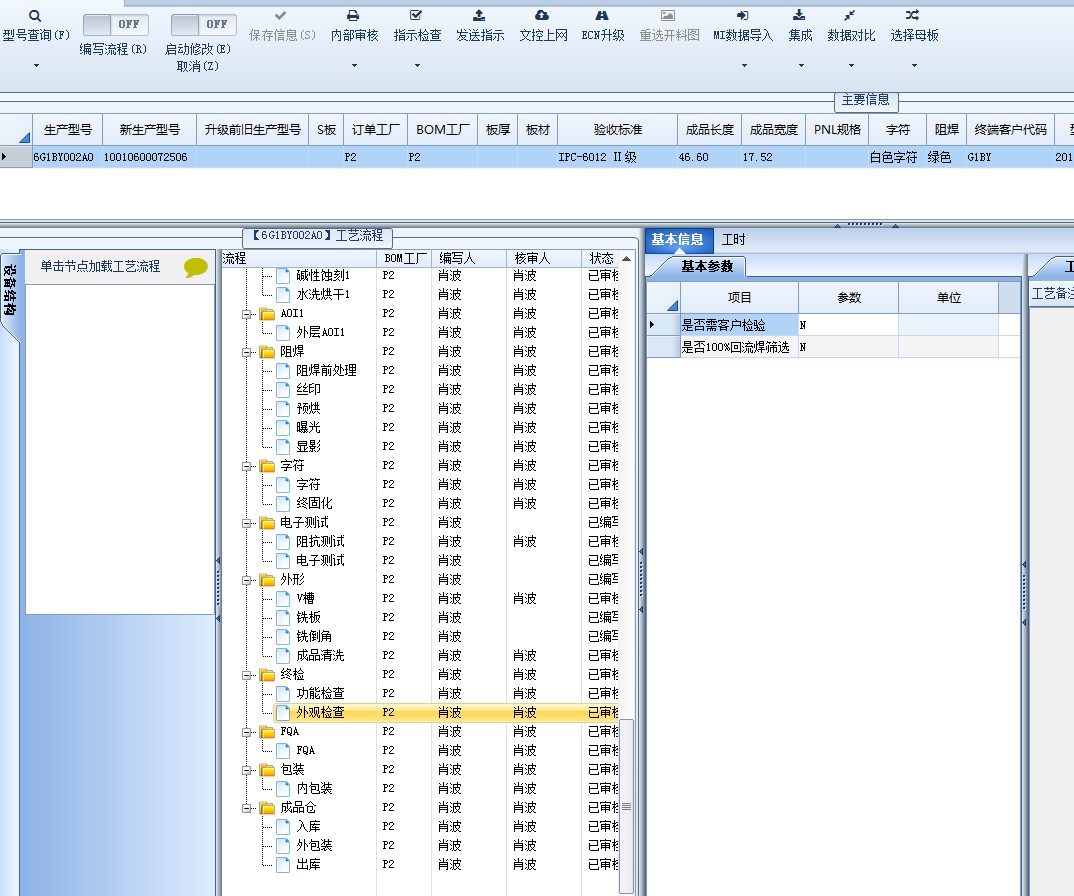Click the 保存信息 checkmark icon
This screenshot has height=896, width=1074.
tap(281, 15)
